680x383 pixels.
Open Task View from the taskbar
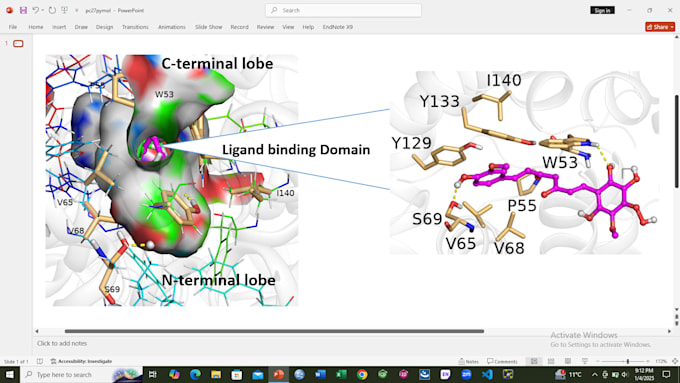153,374
